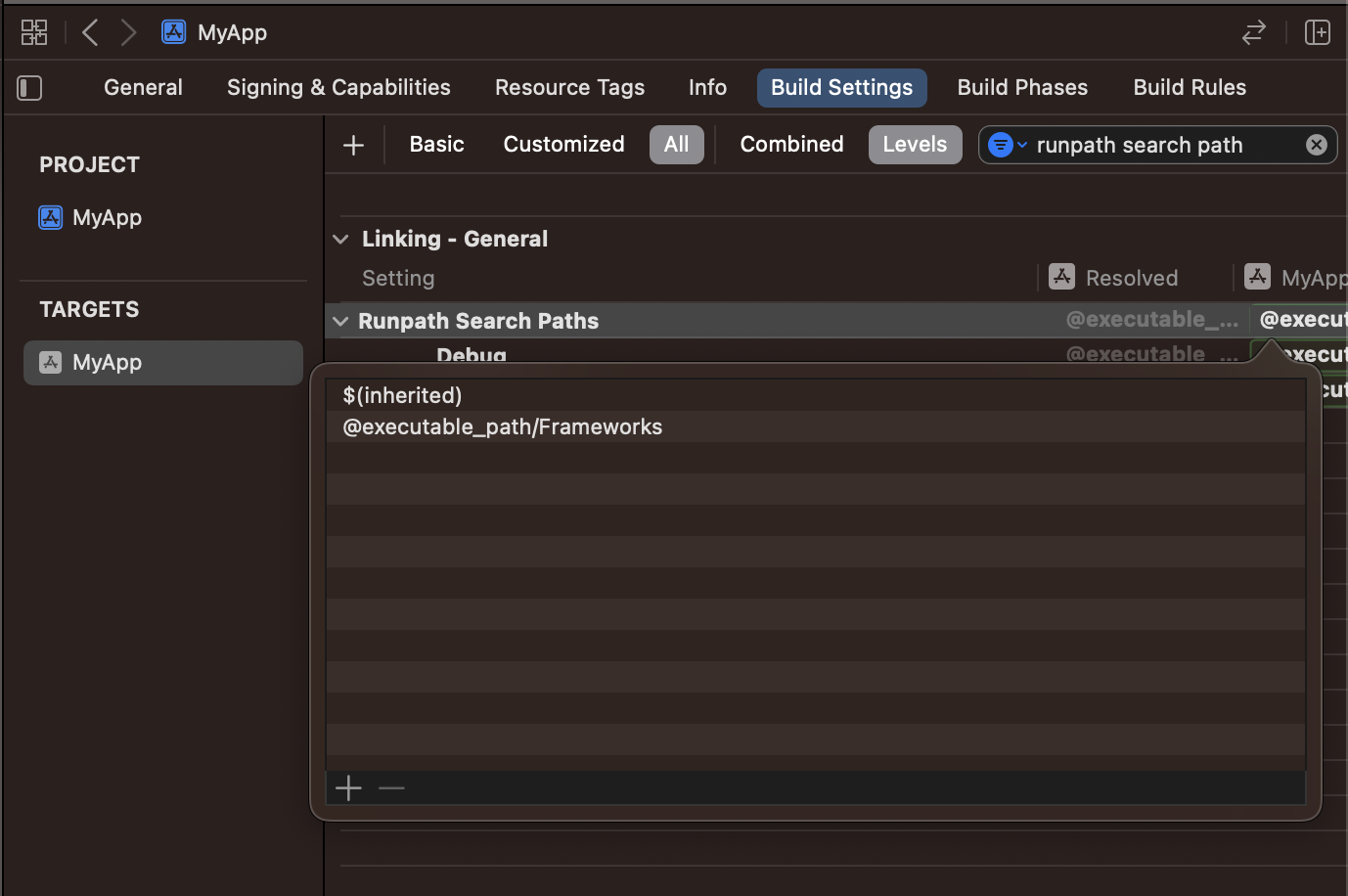This screenshot has width=1348, height=896.
Task: Select the MyApp target in sidebar
Action: (163, 363)
